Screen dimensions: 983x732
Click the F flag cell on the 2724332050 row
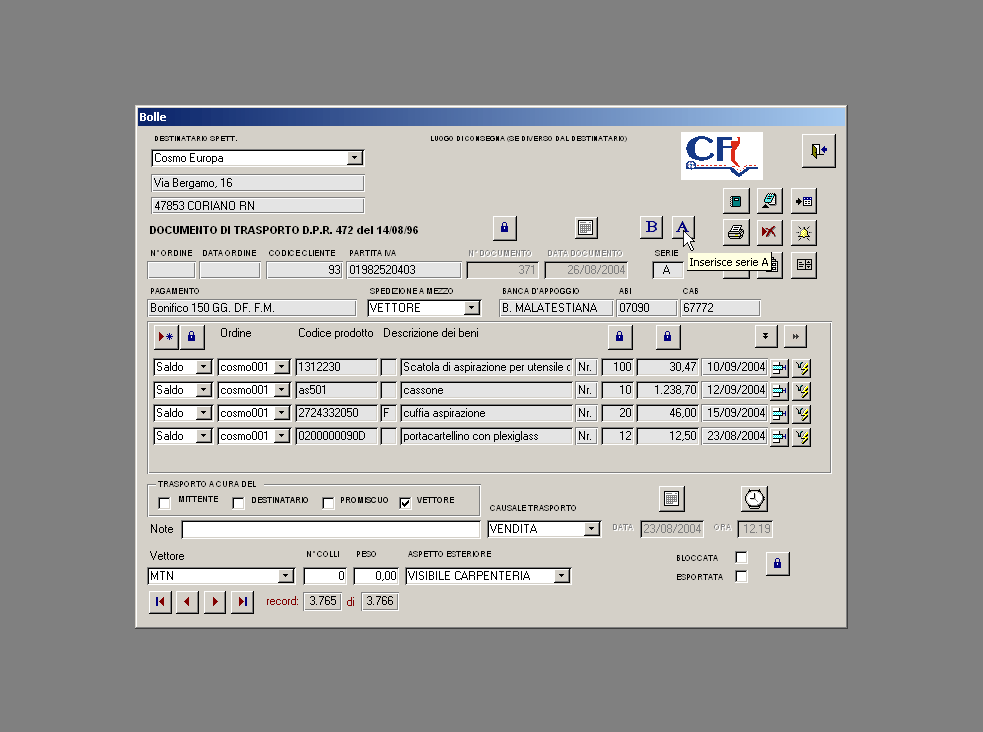tap(389, 413)
